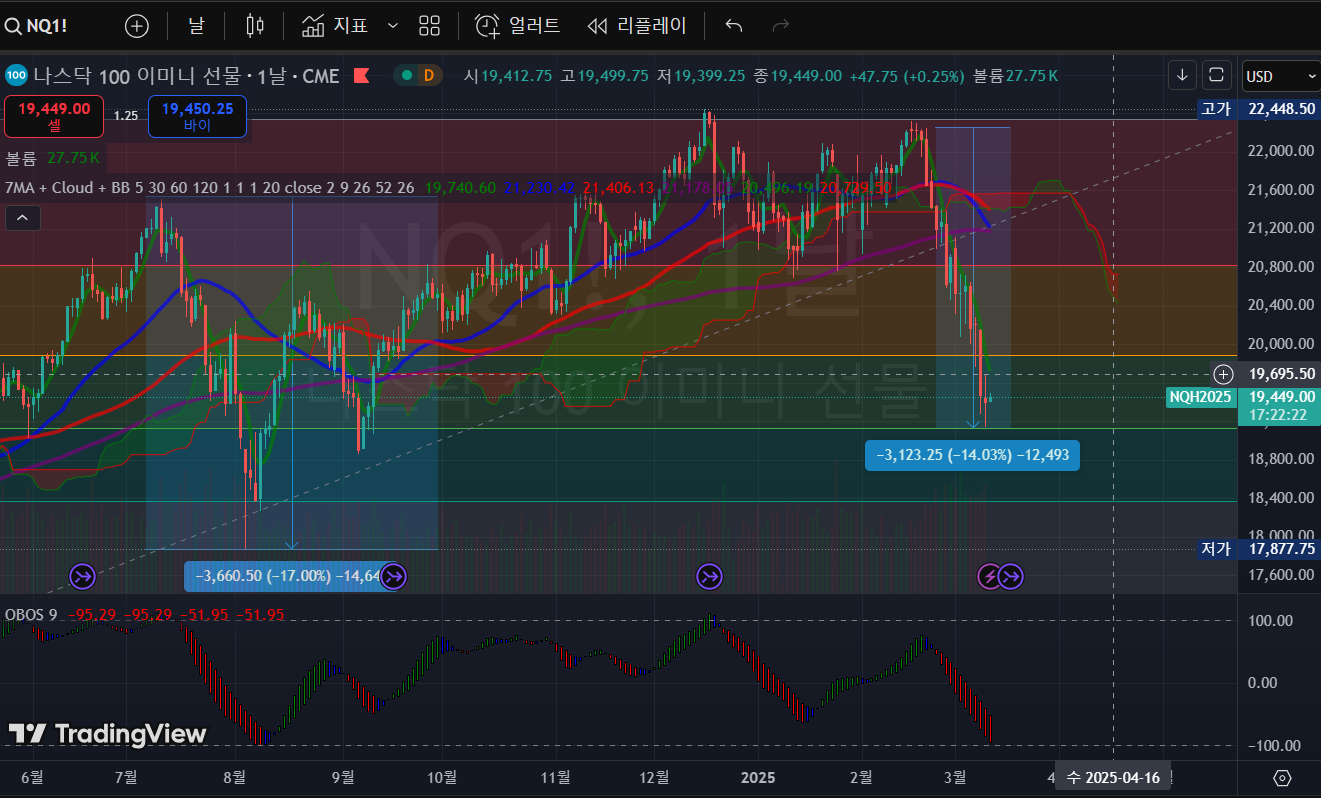The width and height of the screenshot is (1321, 798).
Task: Click the down-arrow pane button beside fullscreen
Action: click(1182, 75)
